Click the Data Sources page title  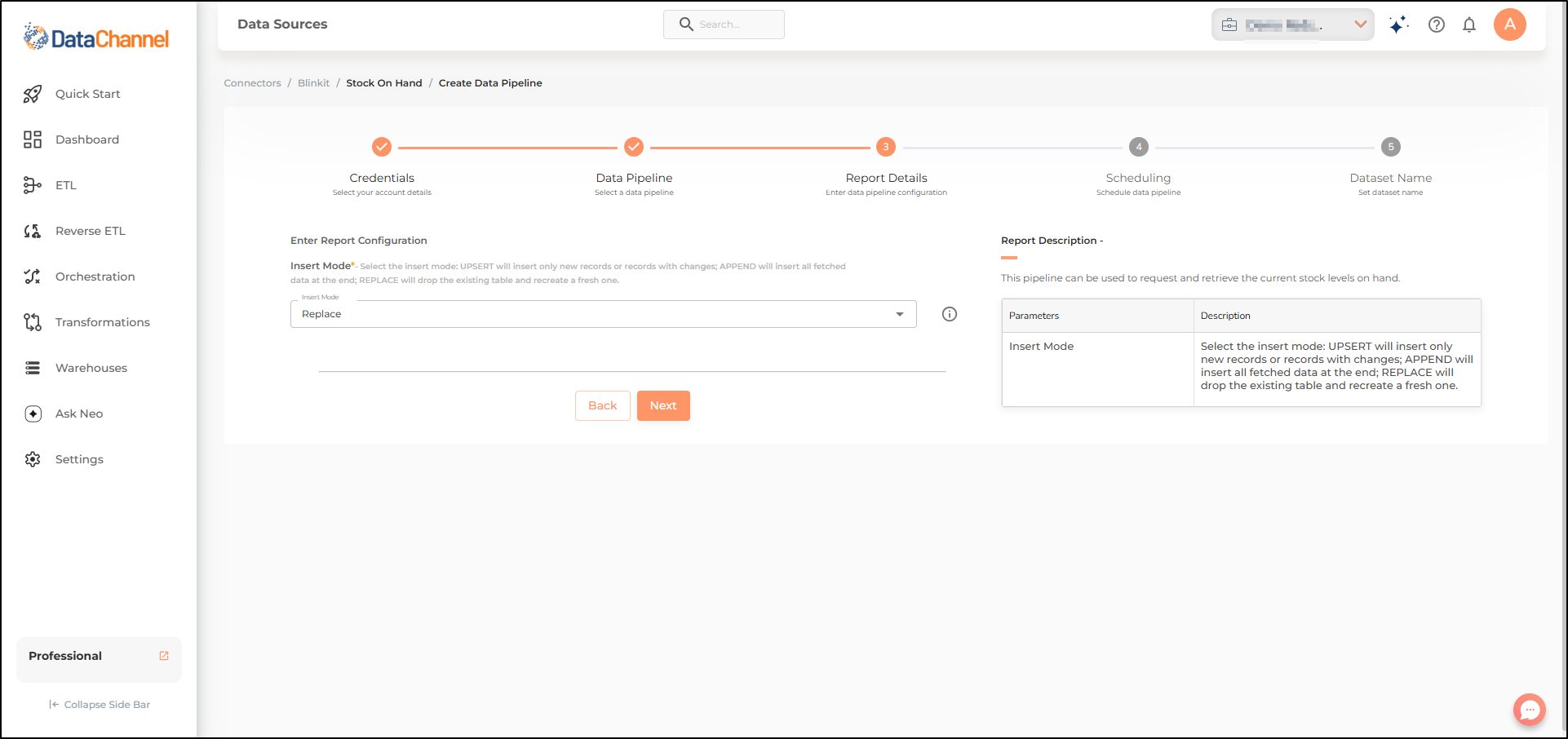[x=282, y=24]
